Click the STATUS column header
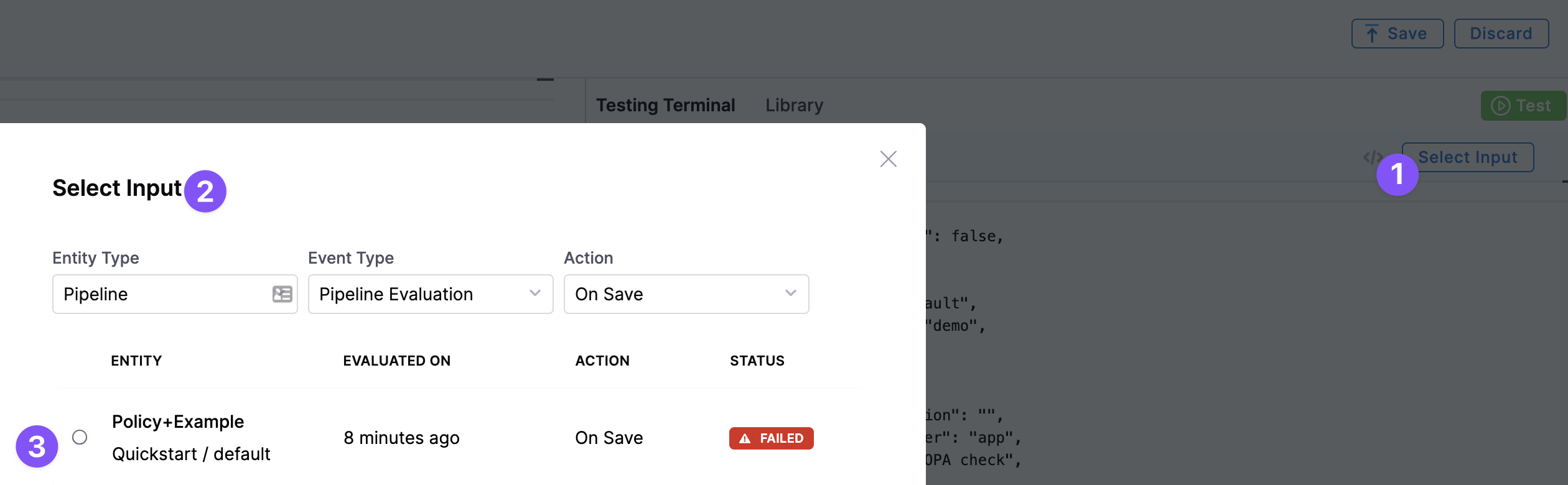 (757, 361)
